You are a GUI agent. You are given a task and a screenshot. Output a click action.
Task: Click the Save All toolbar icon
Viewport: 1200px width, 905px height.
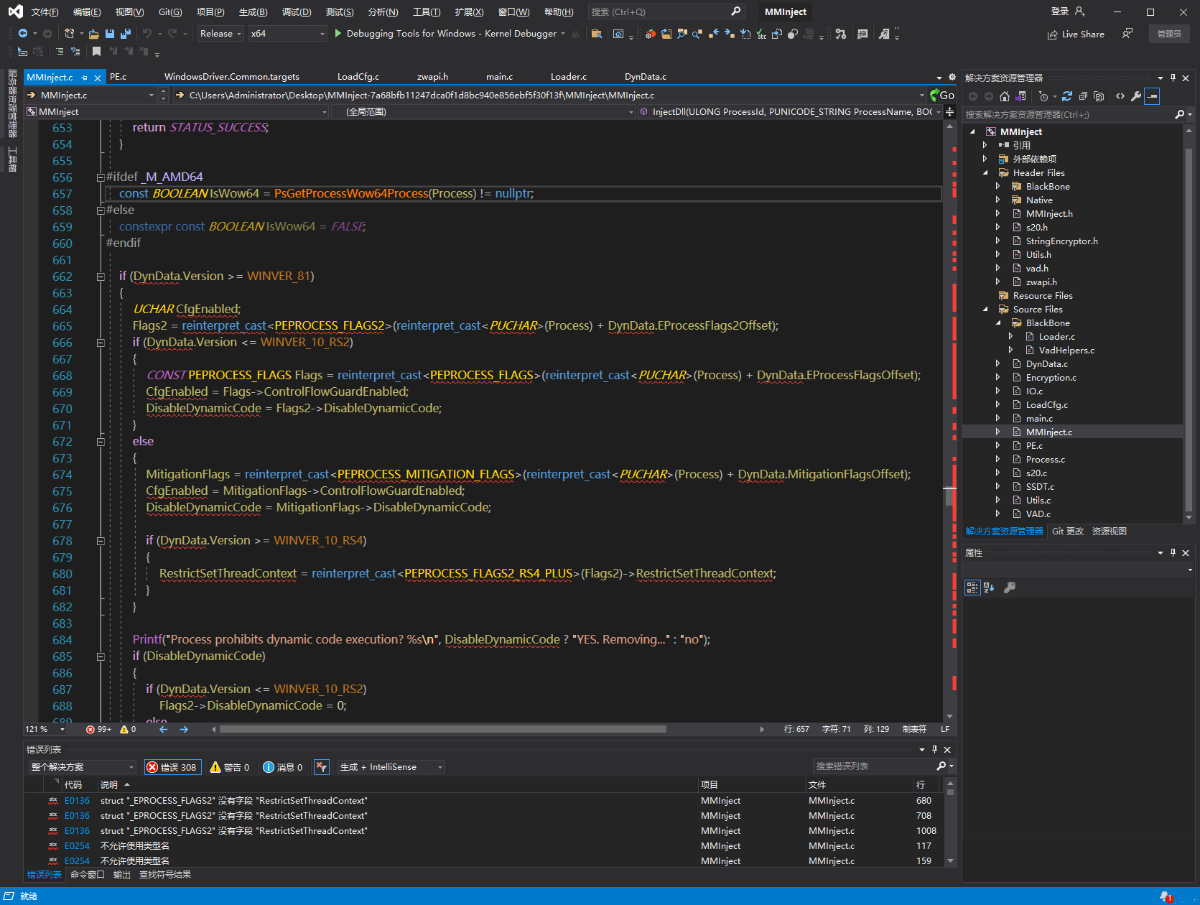point(126,34)
